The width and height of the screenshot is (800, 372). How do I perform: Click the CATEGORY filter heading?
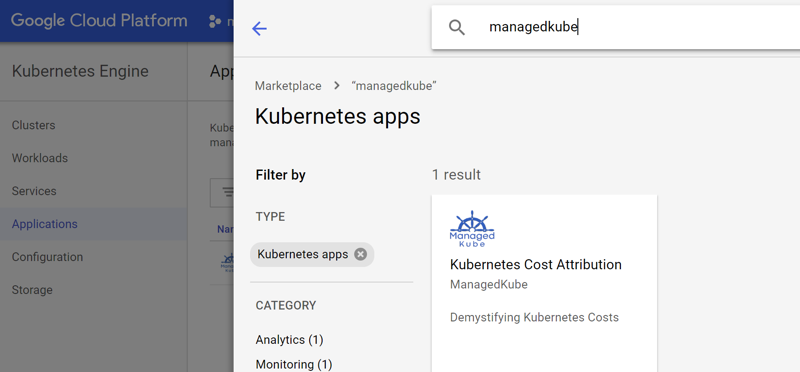coord(286,306)
